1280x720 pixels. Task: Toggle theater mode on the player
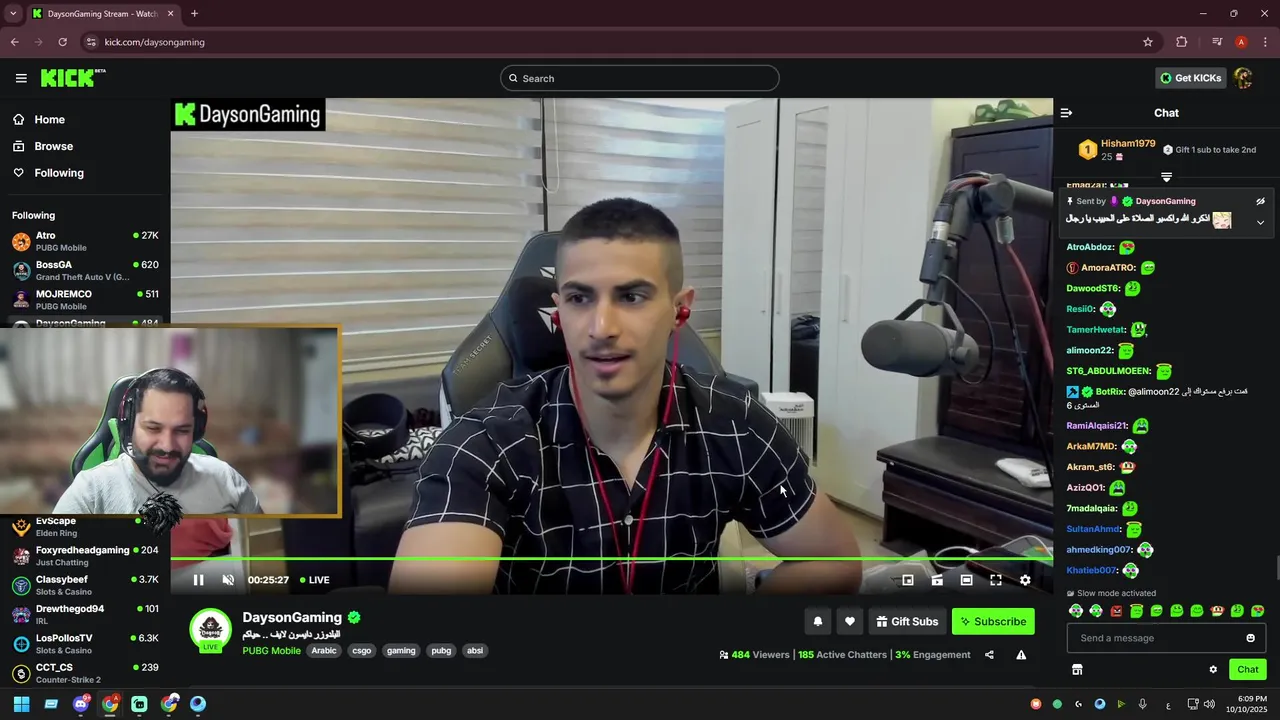966,580
